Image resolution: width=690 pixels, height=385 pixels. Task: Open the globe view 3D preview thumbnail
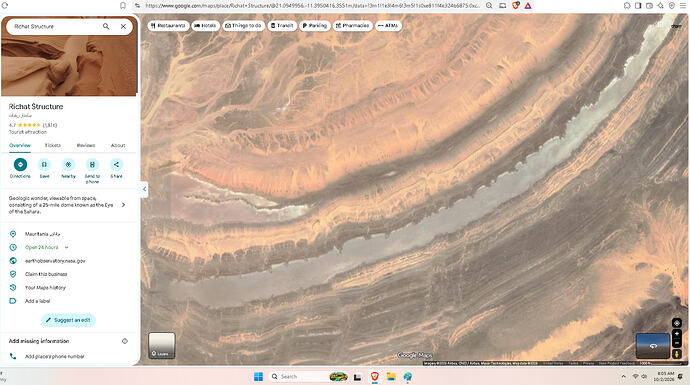653,346
